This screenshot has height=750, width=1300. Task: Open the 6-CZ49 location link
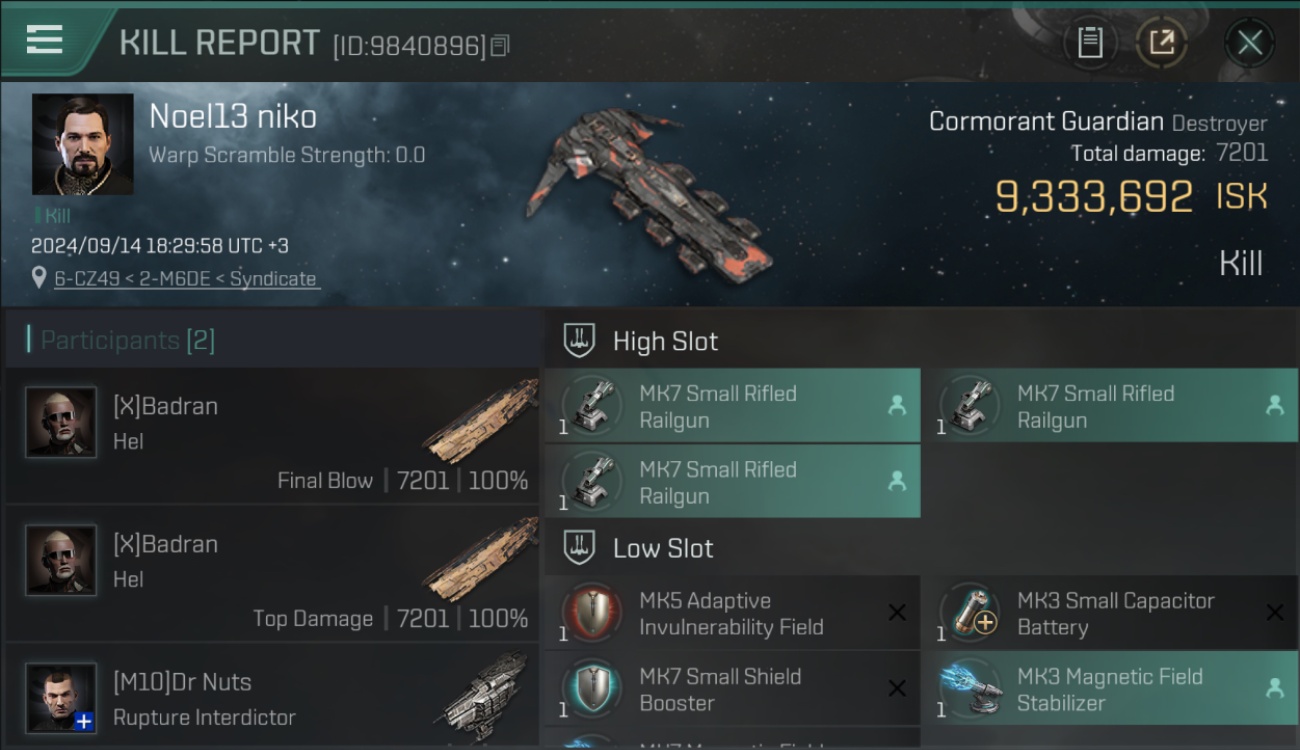tap(185, 279)
